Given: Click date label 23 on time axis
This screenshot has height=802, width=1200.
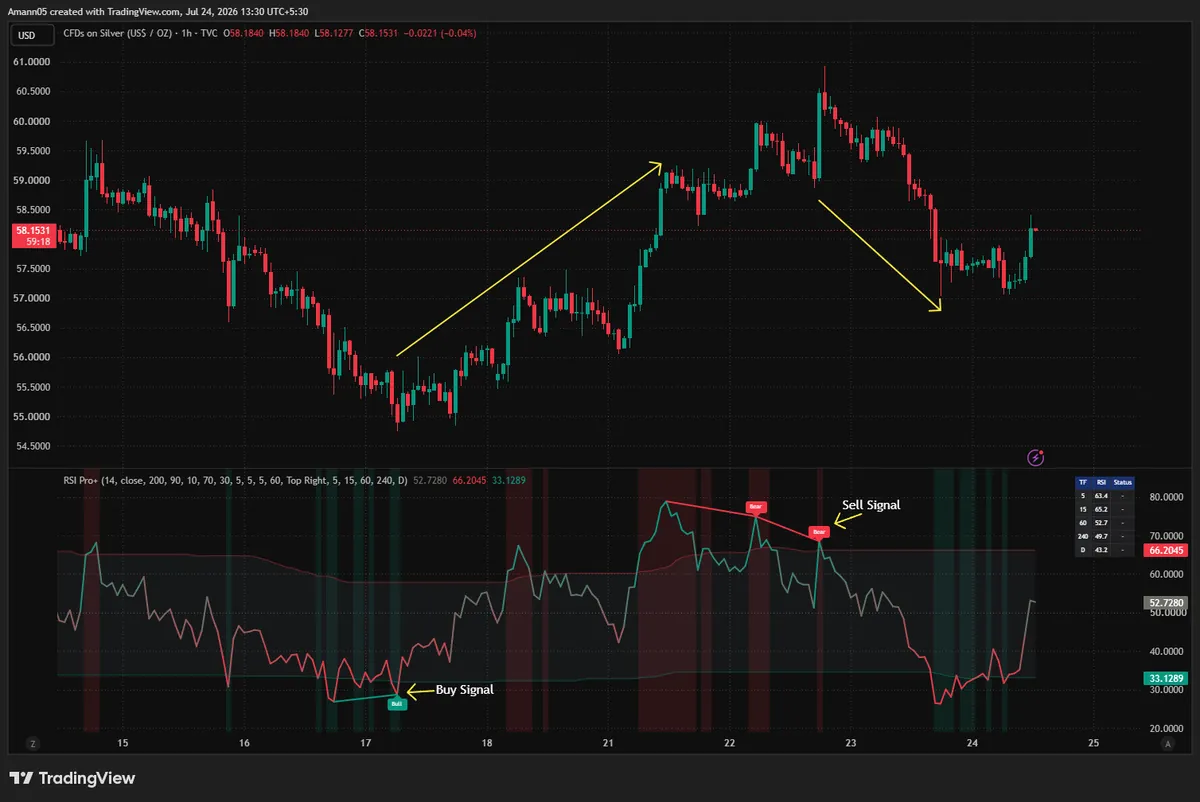Looking at the screenshot, I should click(x=851, y=743).
